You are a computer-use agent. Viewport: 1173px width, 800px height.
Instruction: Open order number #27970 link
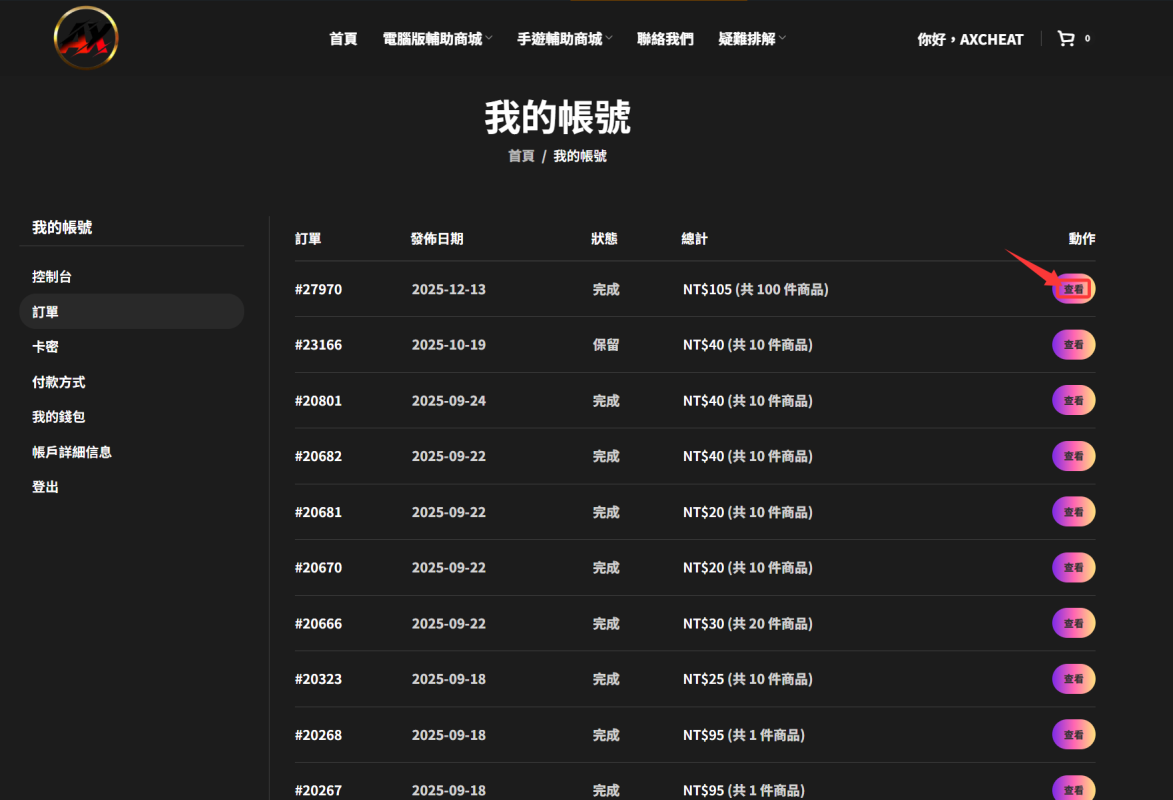coord(318,290)
